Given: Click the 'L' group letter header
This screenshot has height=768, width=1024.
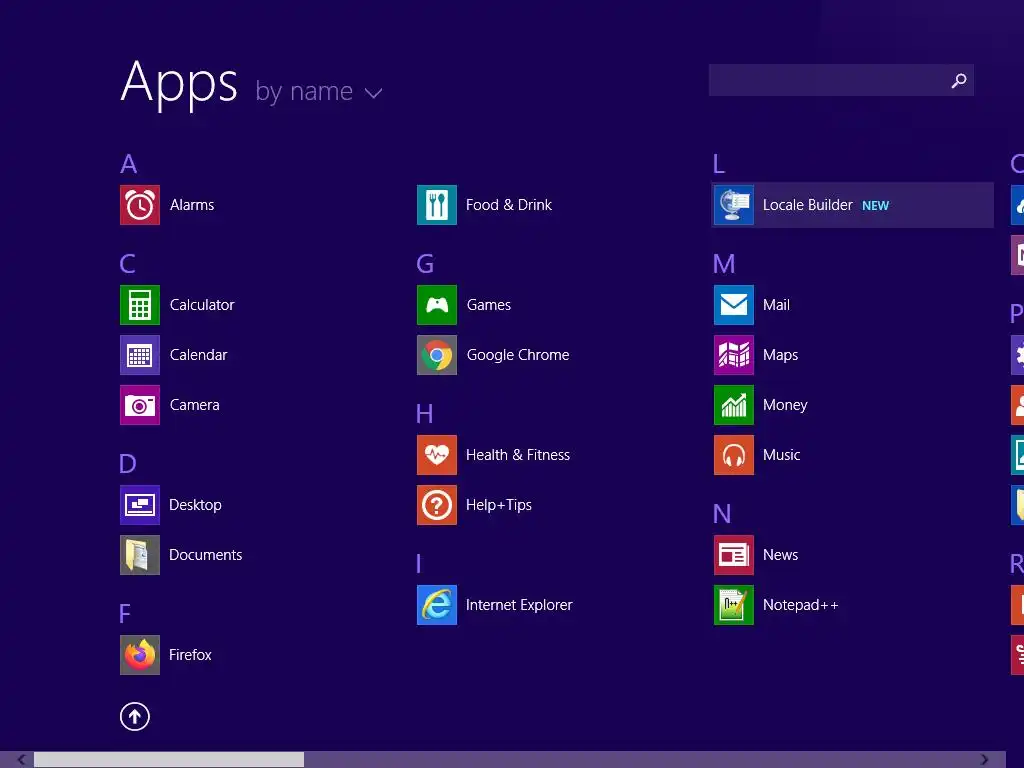Looking at the screenshot, I should click(719, 164).
